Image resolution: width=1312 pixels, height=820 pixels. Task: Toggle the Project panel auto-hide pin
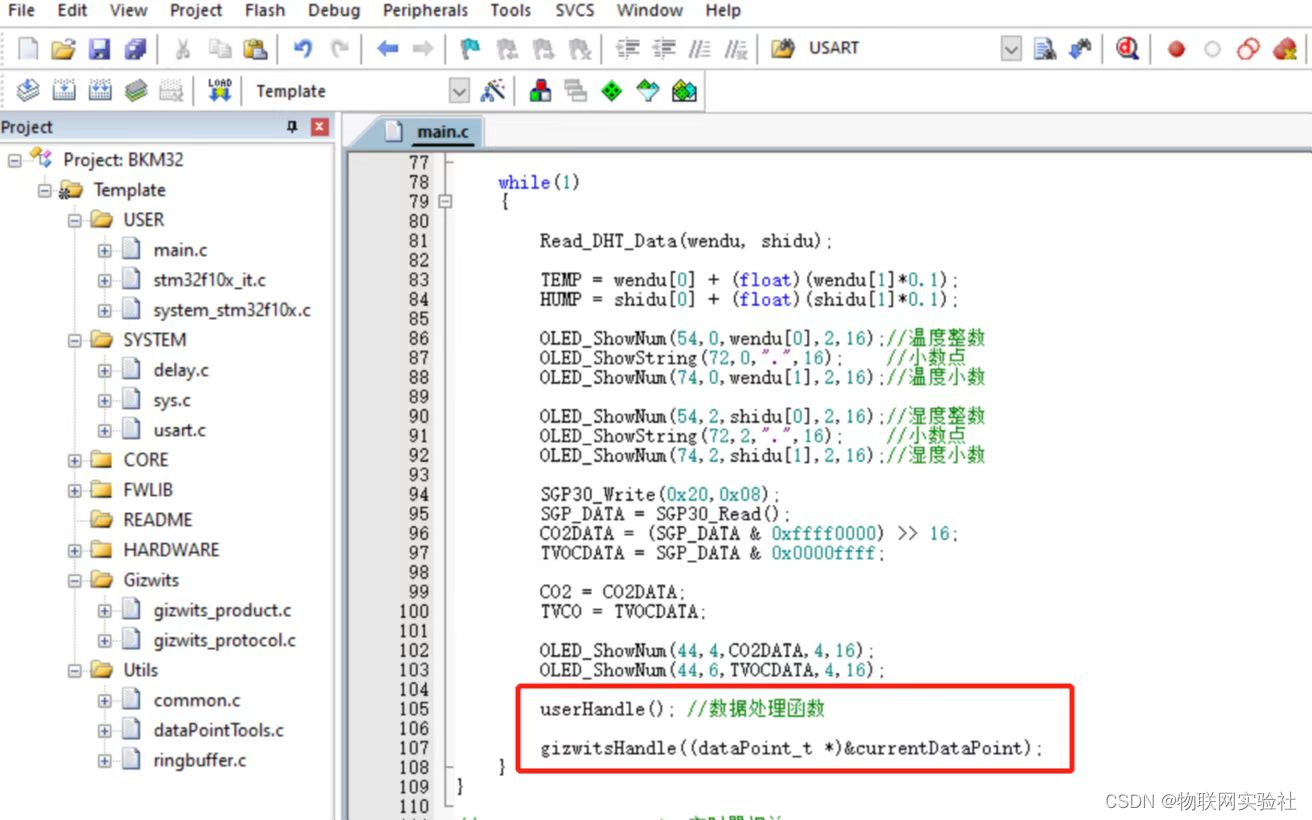point(292,127)
